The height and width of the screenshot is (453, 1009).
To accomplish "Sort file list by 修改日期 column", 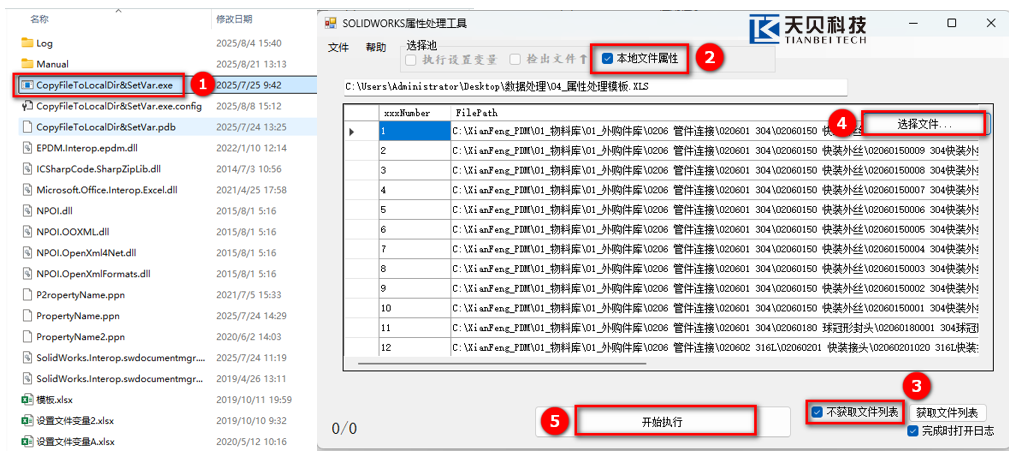I will pos(236,19).
